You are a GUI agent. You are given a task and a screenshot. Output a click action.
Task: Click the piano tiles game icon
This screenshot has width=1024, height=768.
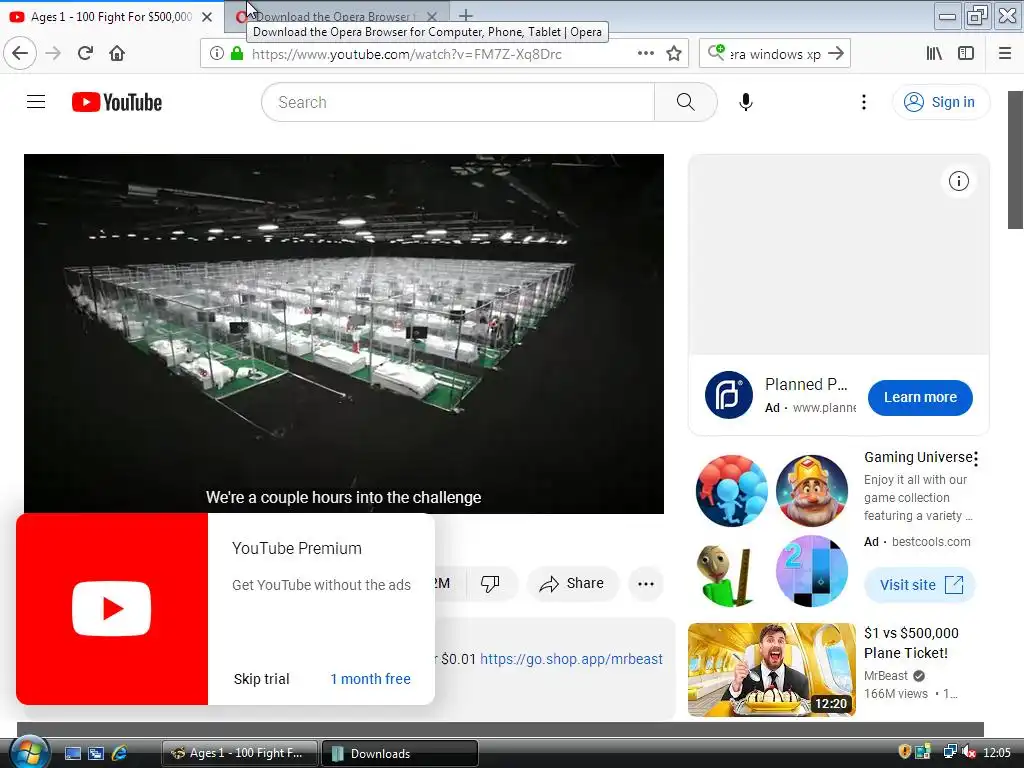[812, 571]
